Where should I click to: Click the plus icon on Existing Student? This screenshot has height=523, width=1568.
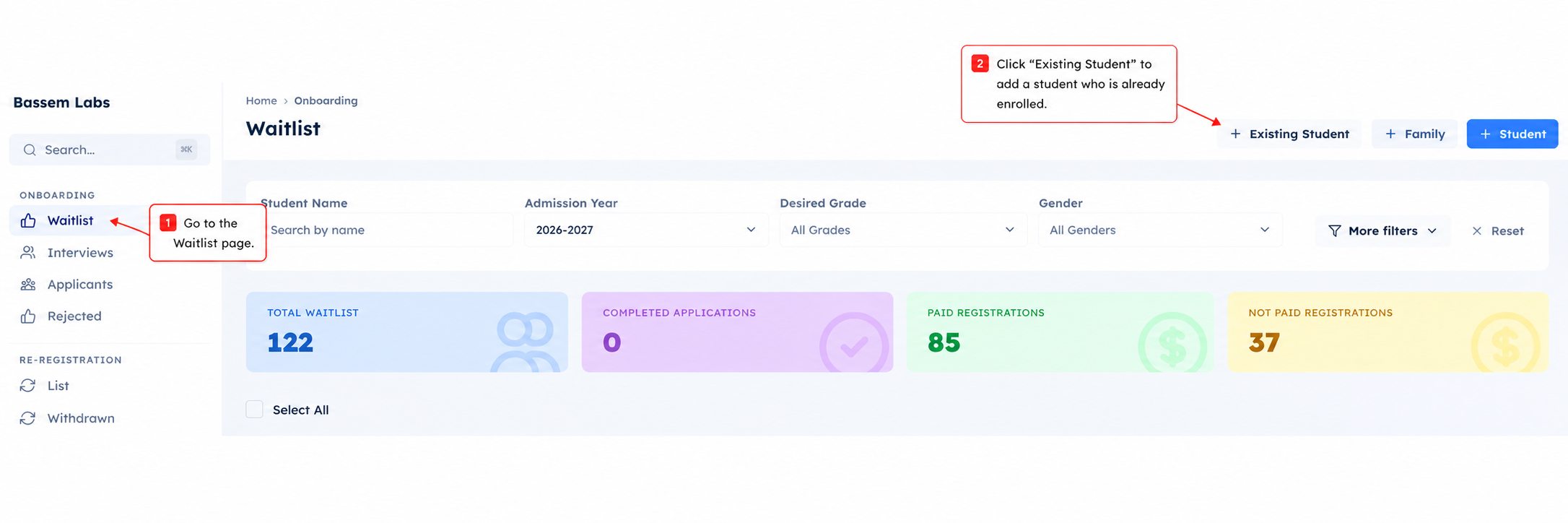1235,134
